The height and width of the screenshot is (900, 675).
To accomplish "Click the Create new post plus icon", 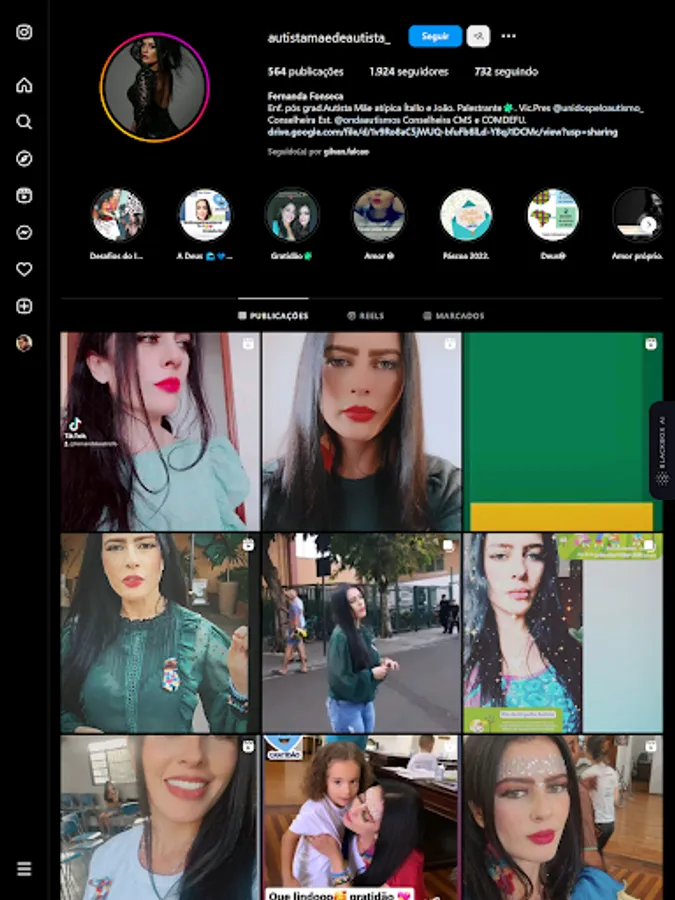I will click(24, 306).
